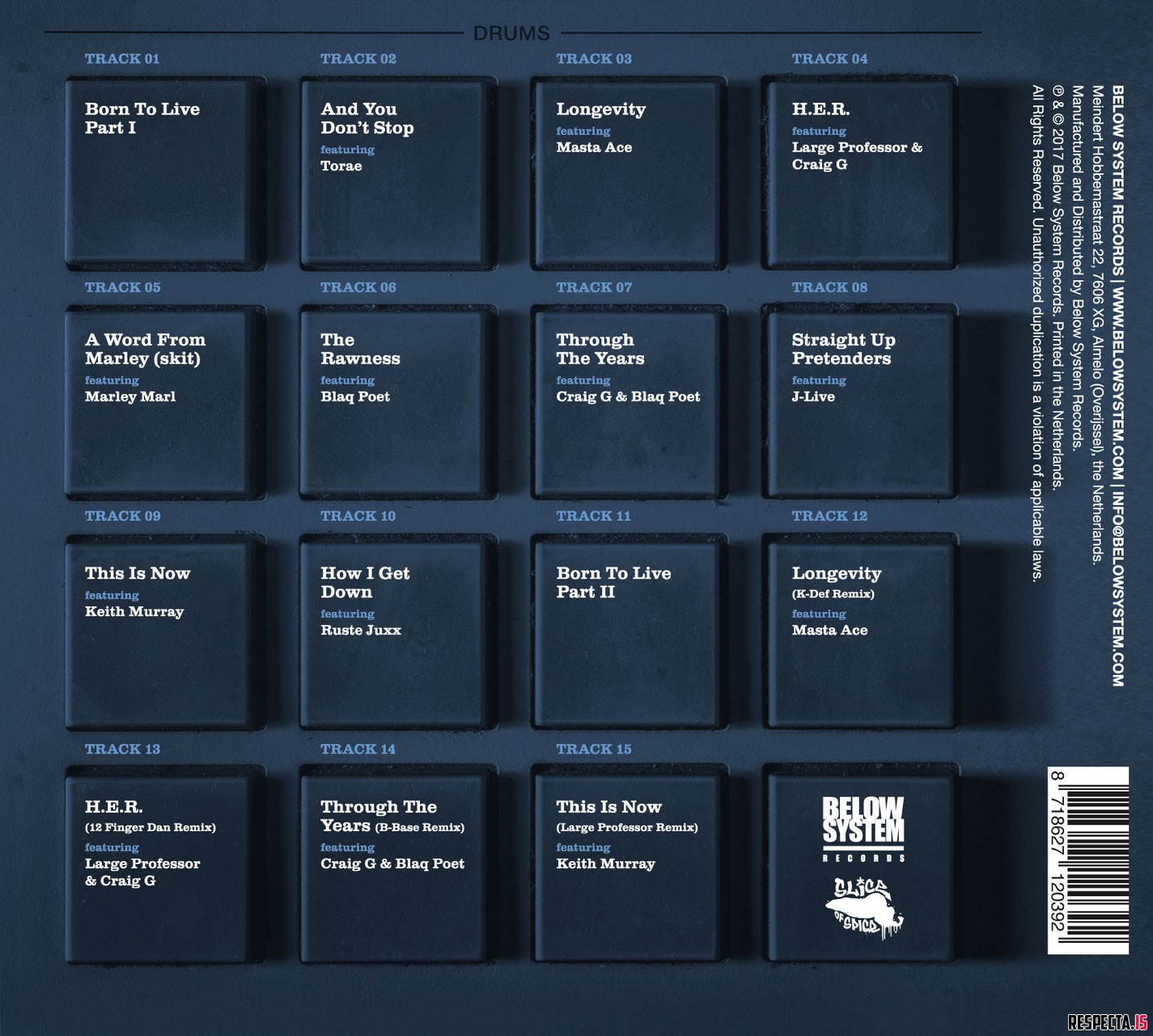Click the 'TRACK 01' label
The height and width of the screenshot is (1036, 1153).
click(122, 58)
